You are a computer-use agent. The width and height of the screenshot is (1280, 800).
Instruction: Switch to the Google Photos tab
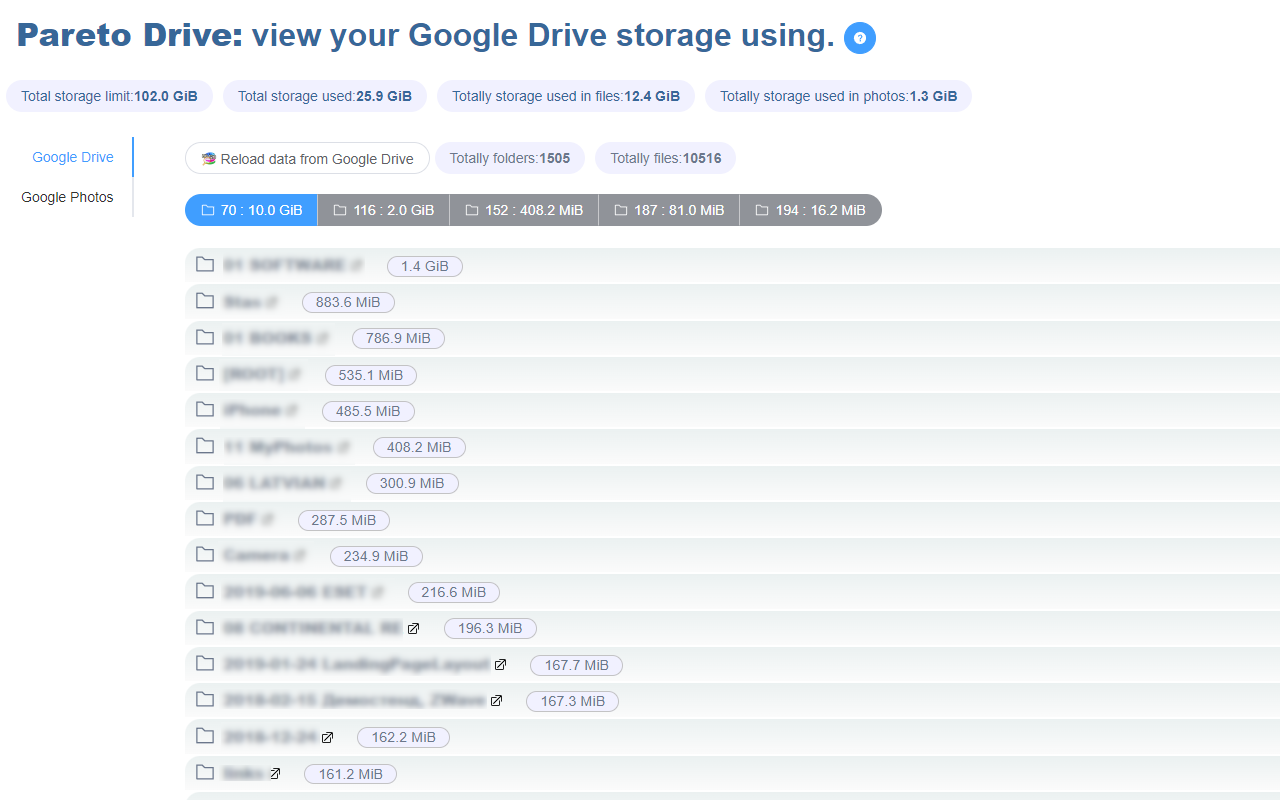[67, 197]
